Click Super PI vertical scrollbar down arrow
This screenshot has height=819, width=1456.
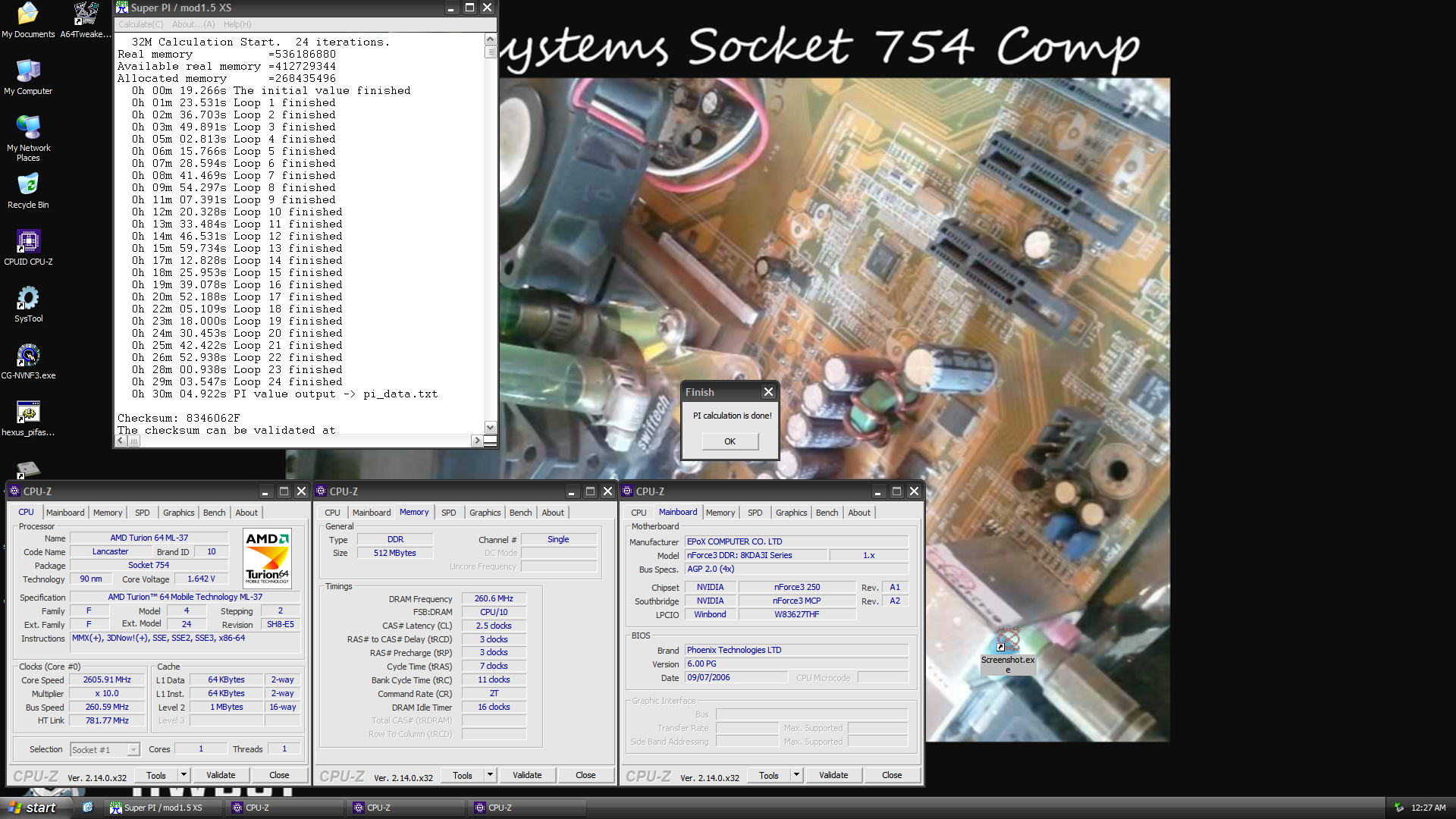[491, 428]
